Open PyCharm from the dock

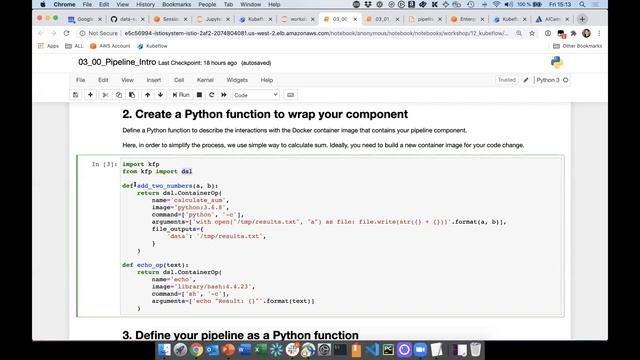point(388,350)
